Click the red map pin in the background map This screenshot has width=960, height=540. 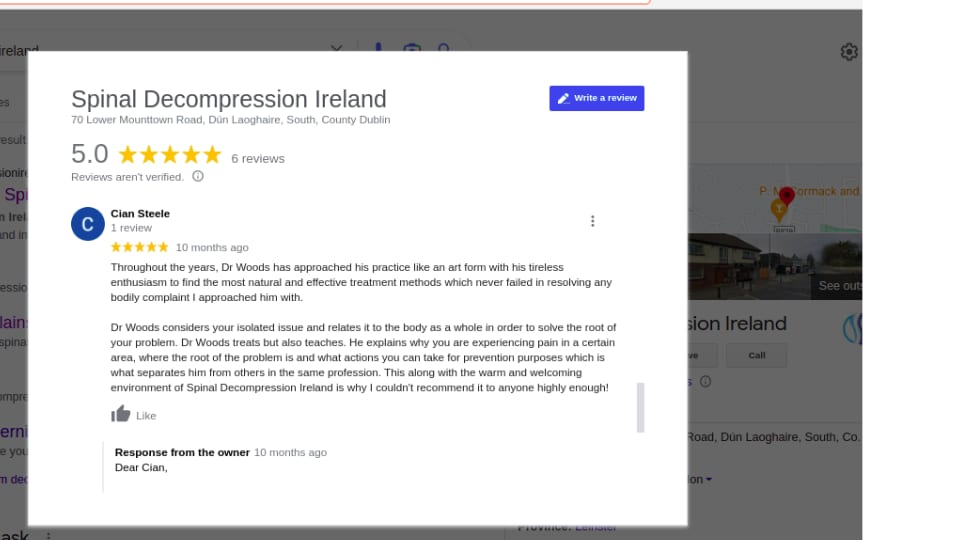[787, 195]
